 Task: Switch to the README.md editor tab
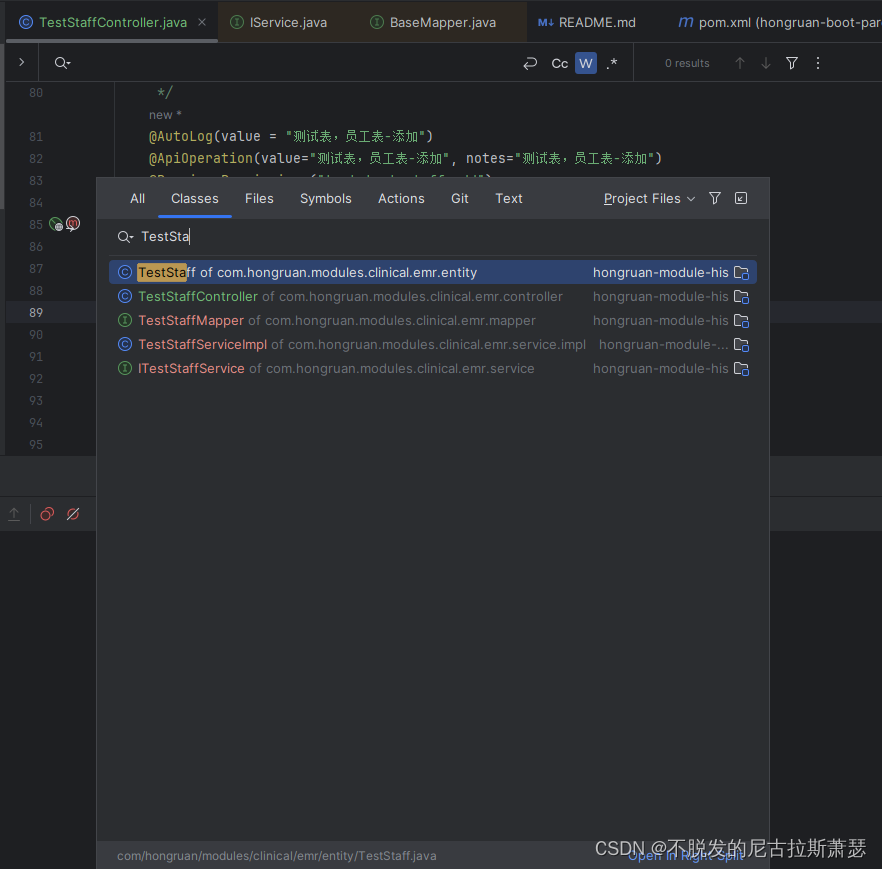(587, 22)
